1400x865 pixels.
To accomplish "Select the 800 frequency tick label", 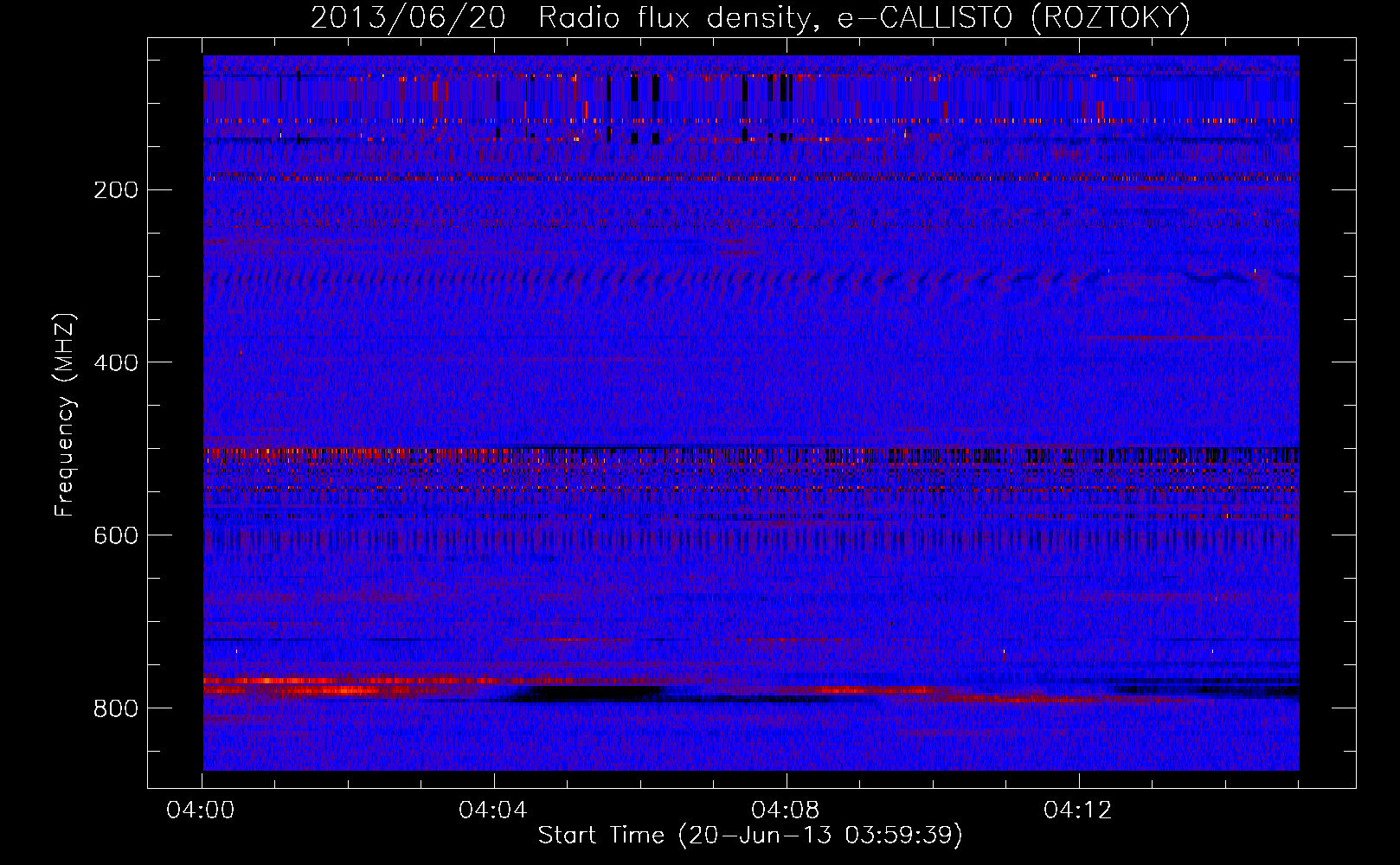I will 116,709.
